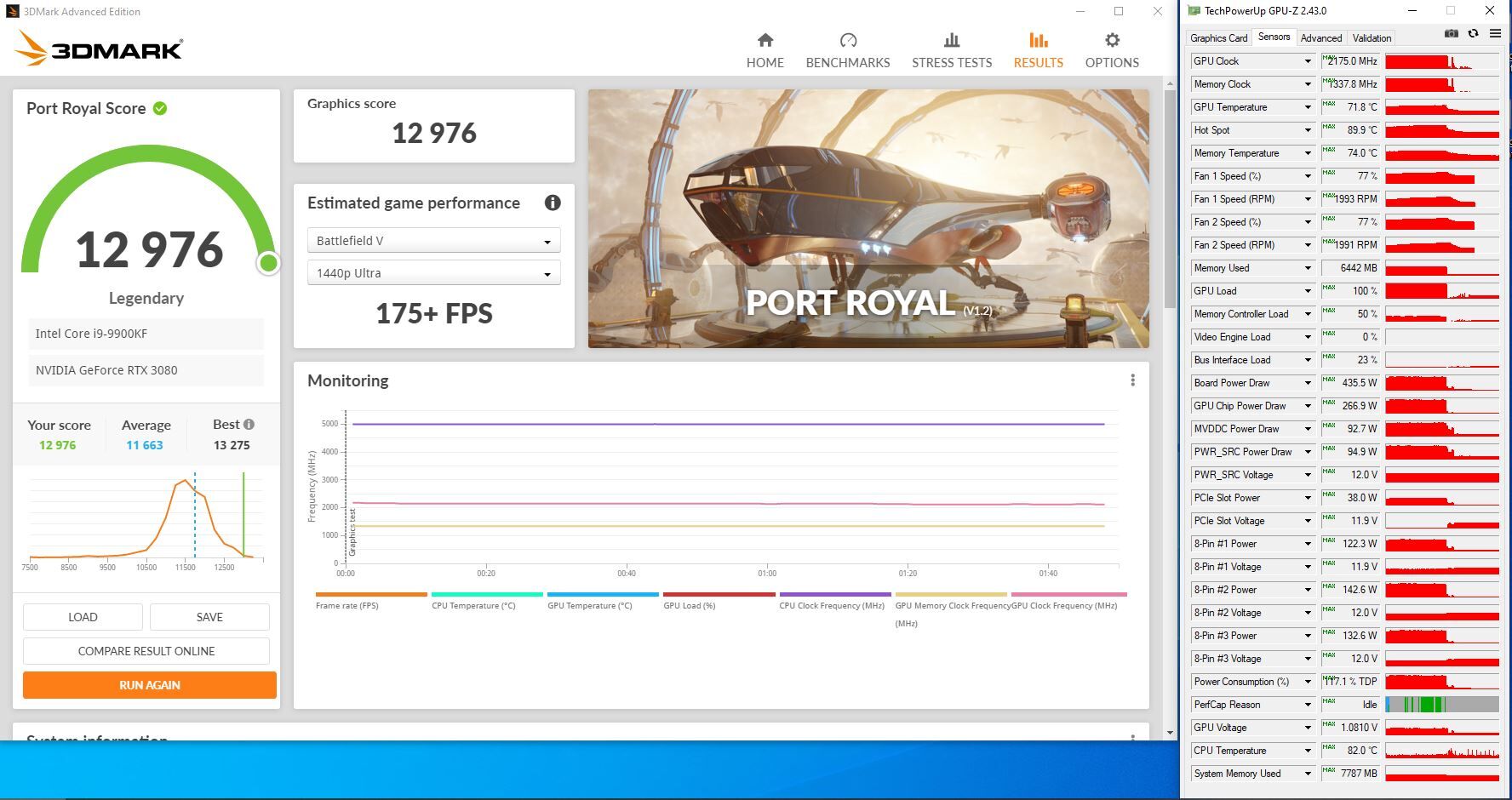Click the GPU Clock max value 2175.0 MHz
Viewport: 1512px width, 800px height.
(1352, 61)
